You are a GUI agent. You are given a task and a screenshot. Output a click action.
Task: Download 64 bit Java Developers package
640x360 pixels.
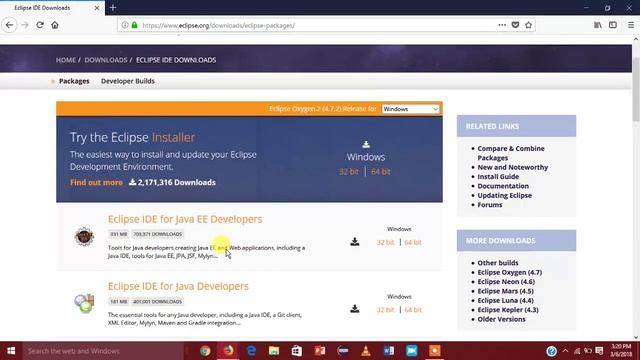tap(413, 310)
